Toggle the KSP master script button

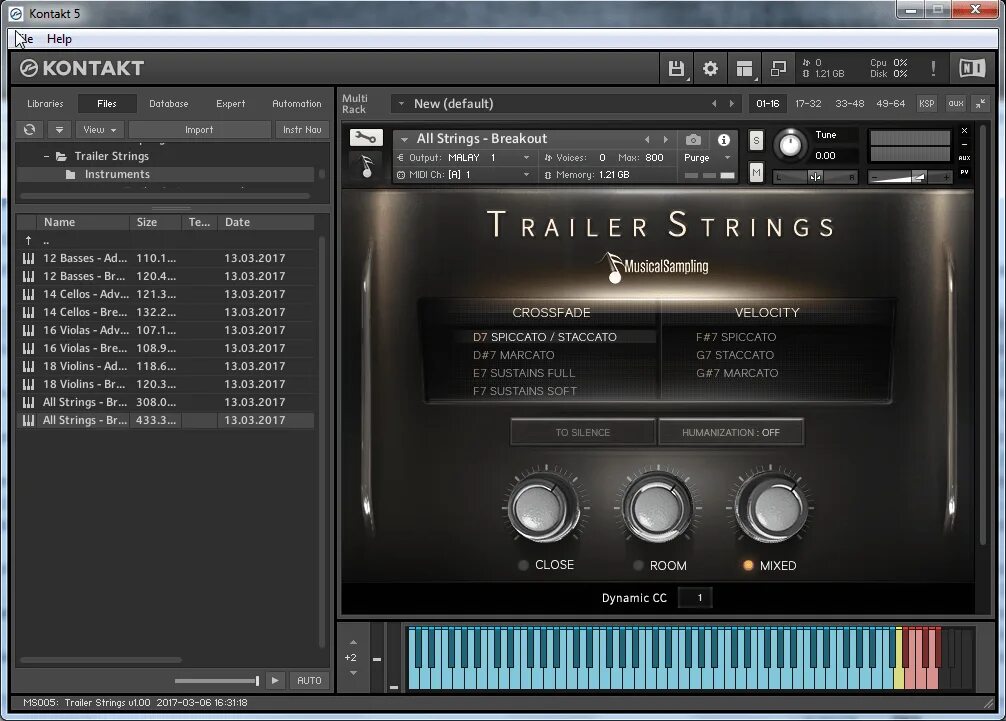[x=926, y=103]
